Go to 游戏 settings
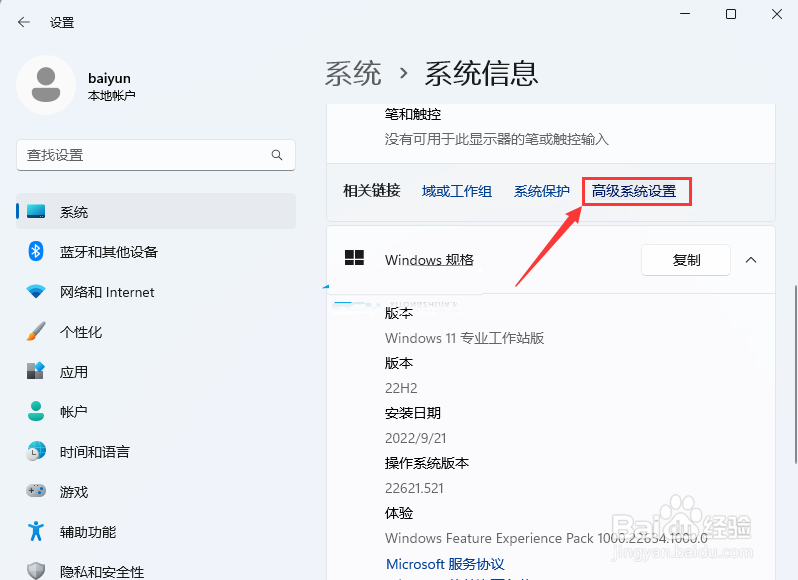 coord(156,491)
